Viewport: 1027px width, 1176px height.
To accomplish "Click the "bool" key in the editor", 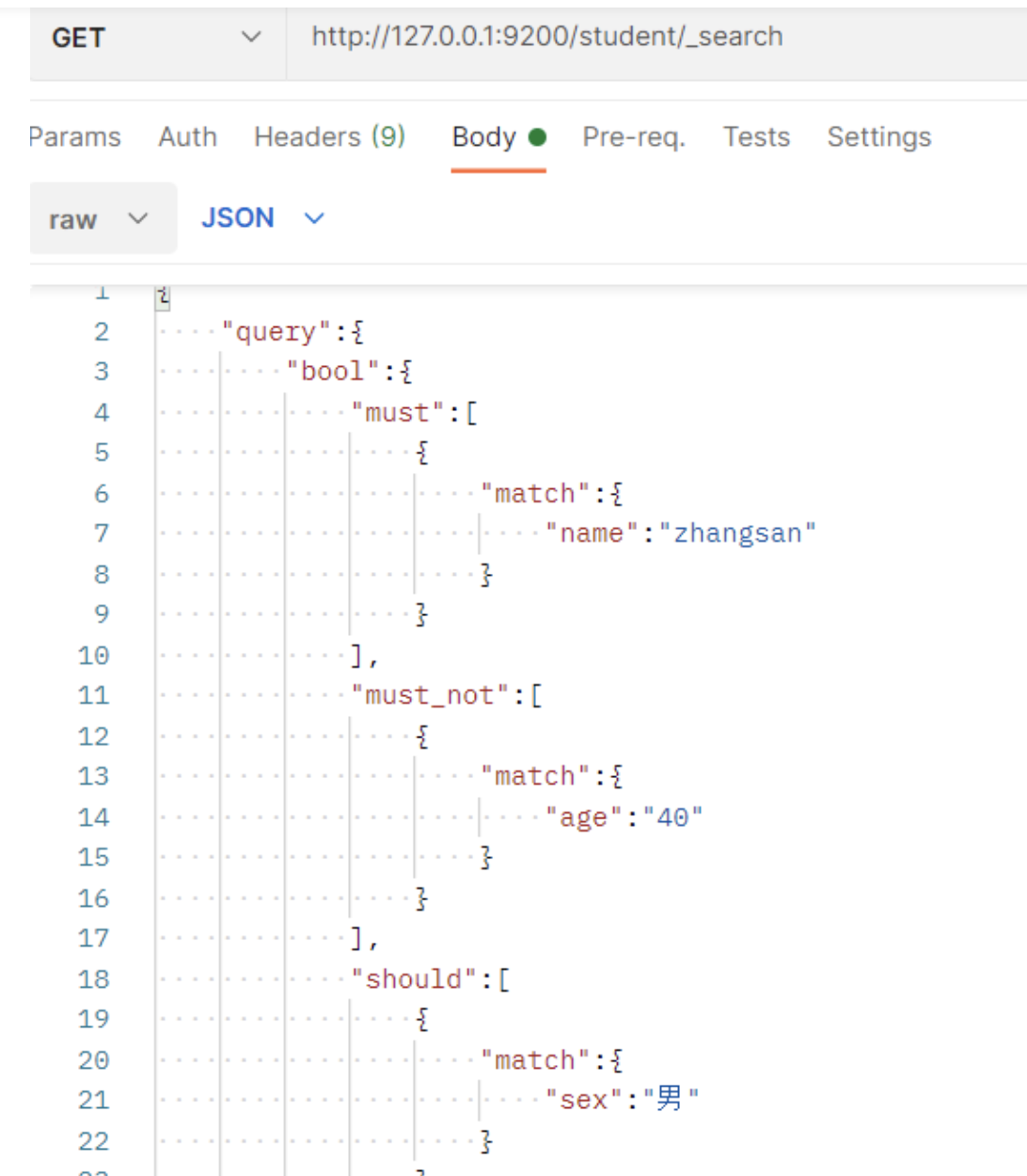I will tap(332, 372).
